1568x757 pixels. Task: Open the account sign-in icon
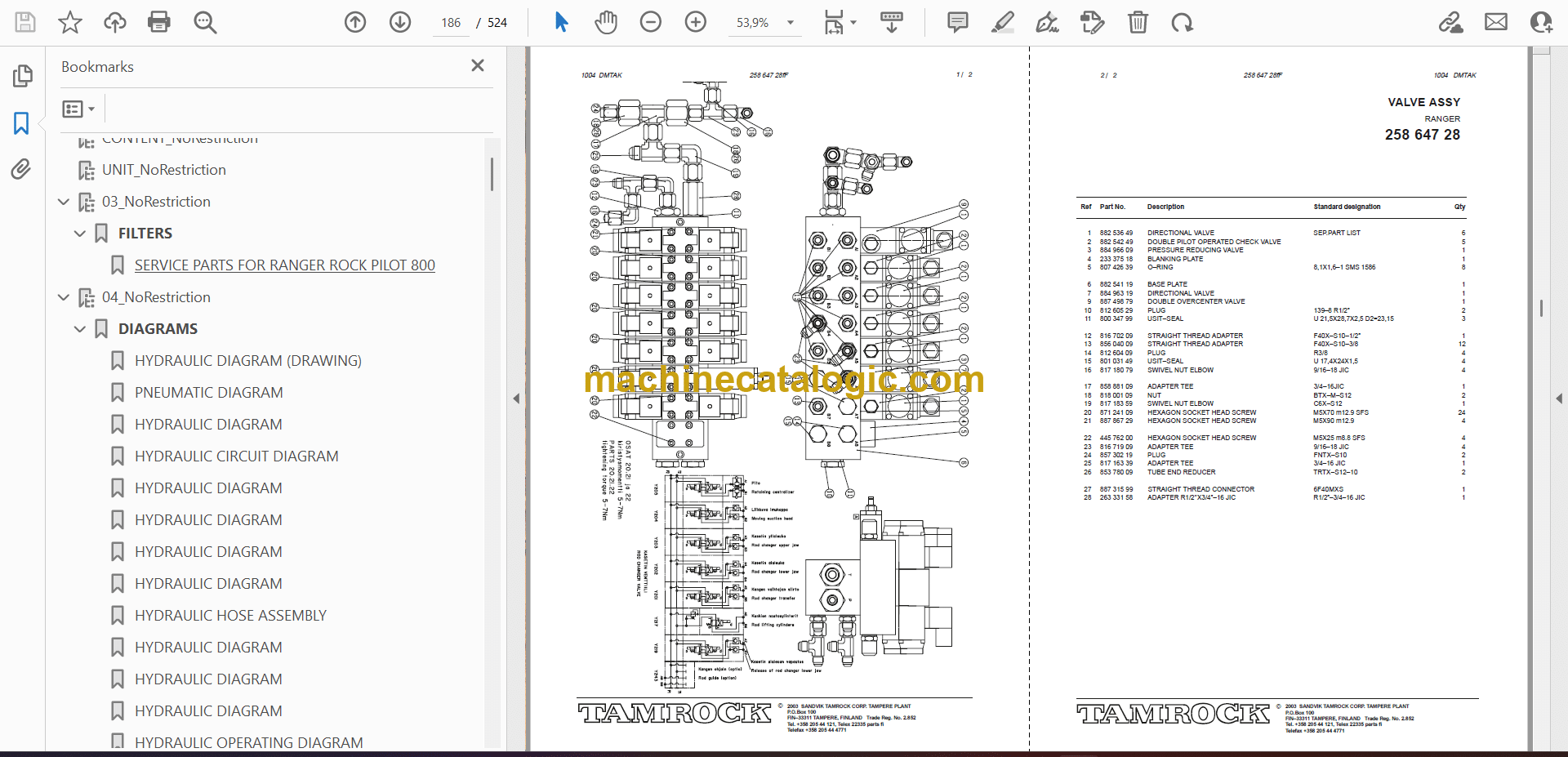click(x=1541, y=22)
